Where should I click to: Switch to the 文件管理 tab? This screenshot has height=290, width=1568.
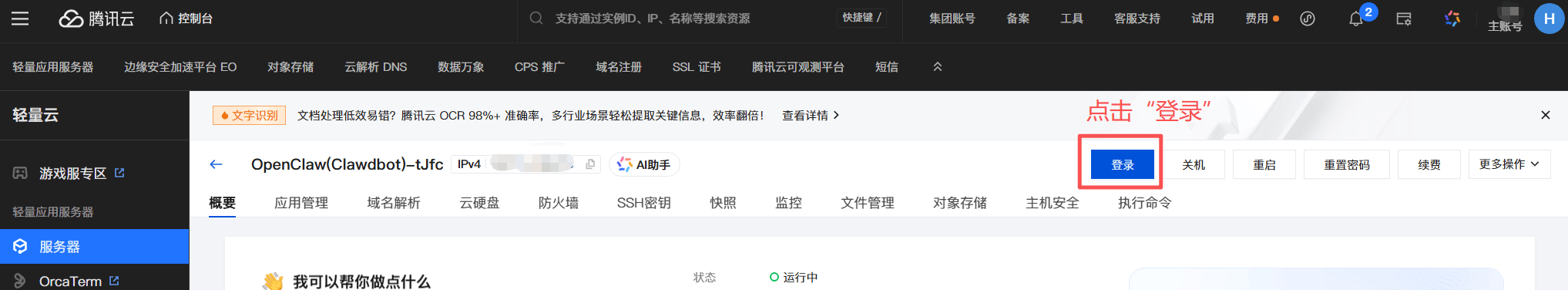868,203
